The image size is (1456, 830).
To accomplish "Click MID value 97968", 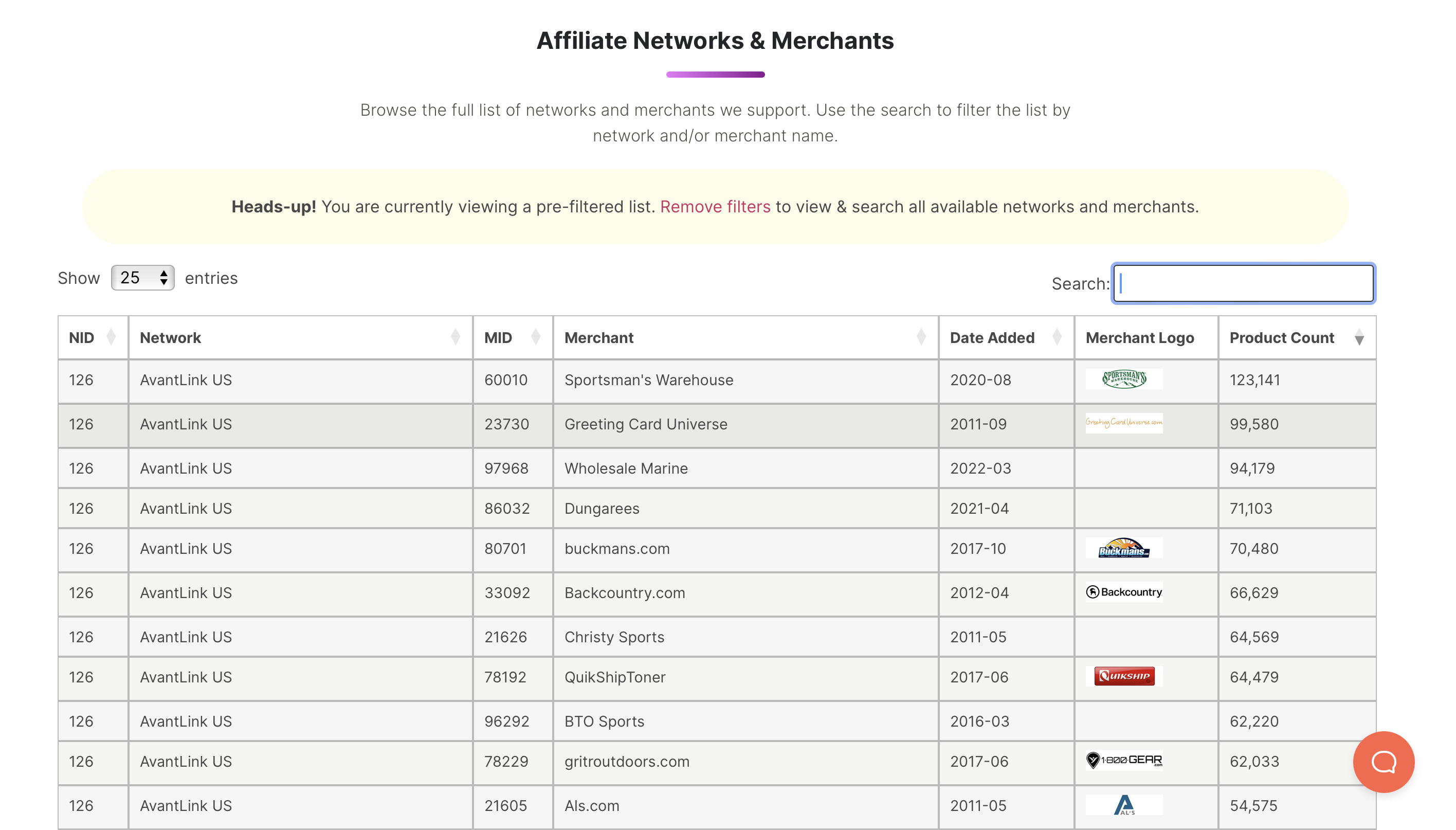I will (x=506, y=468).
